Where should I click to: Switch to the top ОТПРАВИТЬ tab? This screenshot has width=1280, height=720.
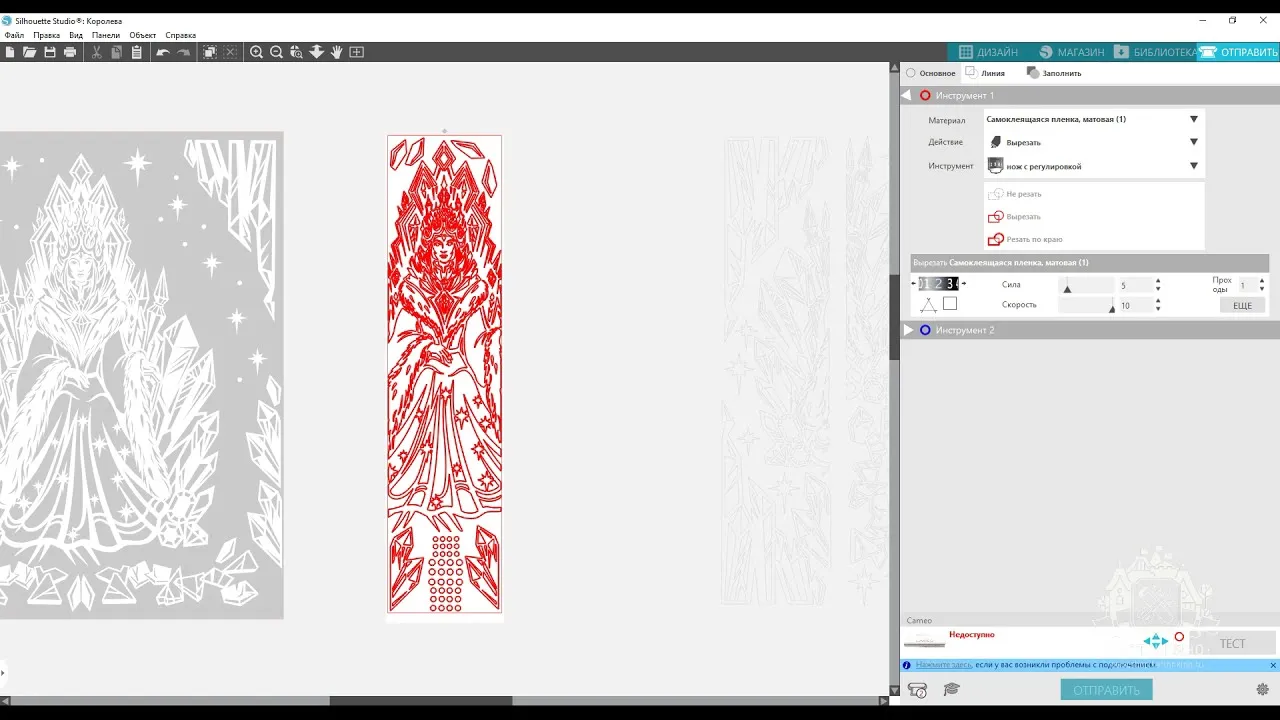point(1238,52)
